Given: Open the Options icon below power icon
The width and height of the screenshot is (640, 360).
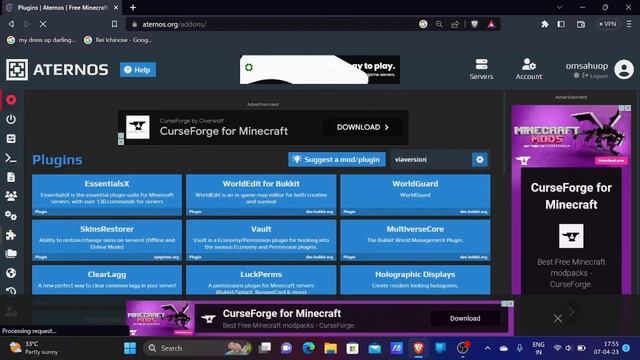Looking at the screenshot, I should 11,139.
